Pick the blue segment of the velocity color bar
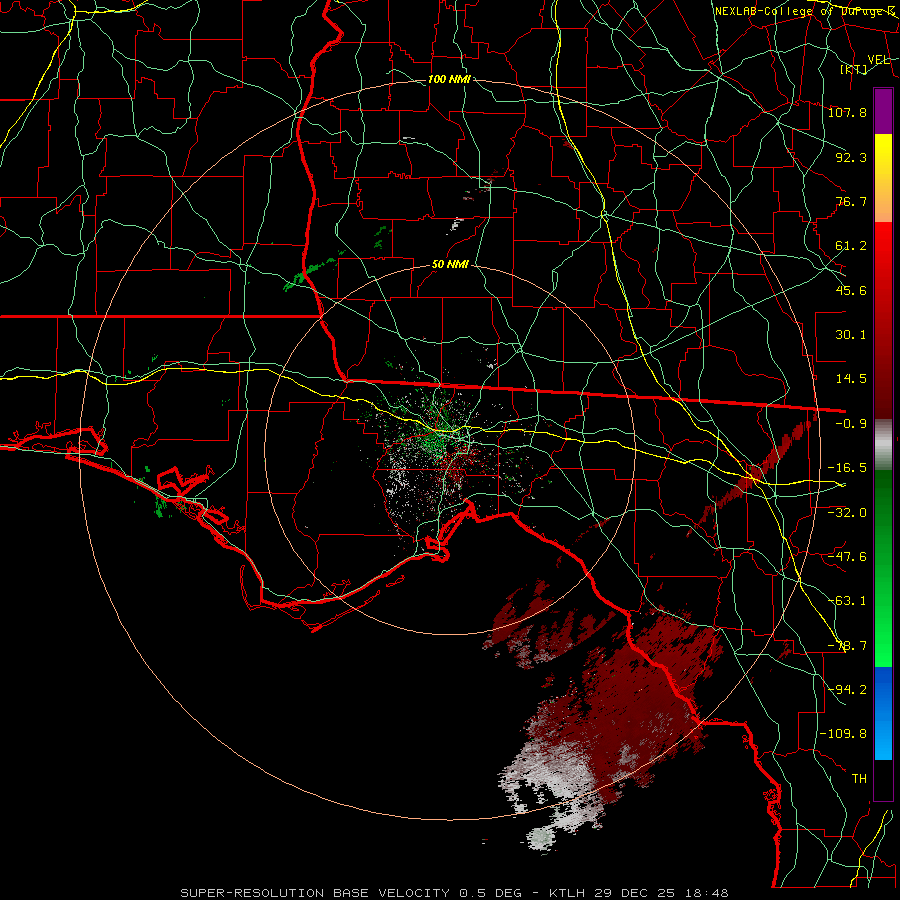This screenshot has width=900, height=900. [x=883, y=713]
